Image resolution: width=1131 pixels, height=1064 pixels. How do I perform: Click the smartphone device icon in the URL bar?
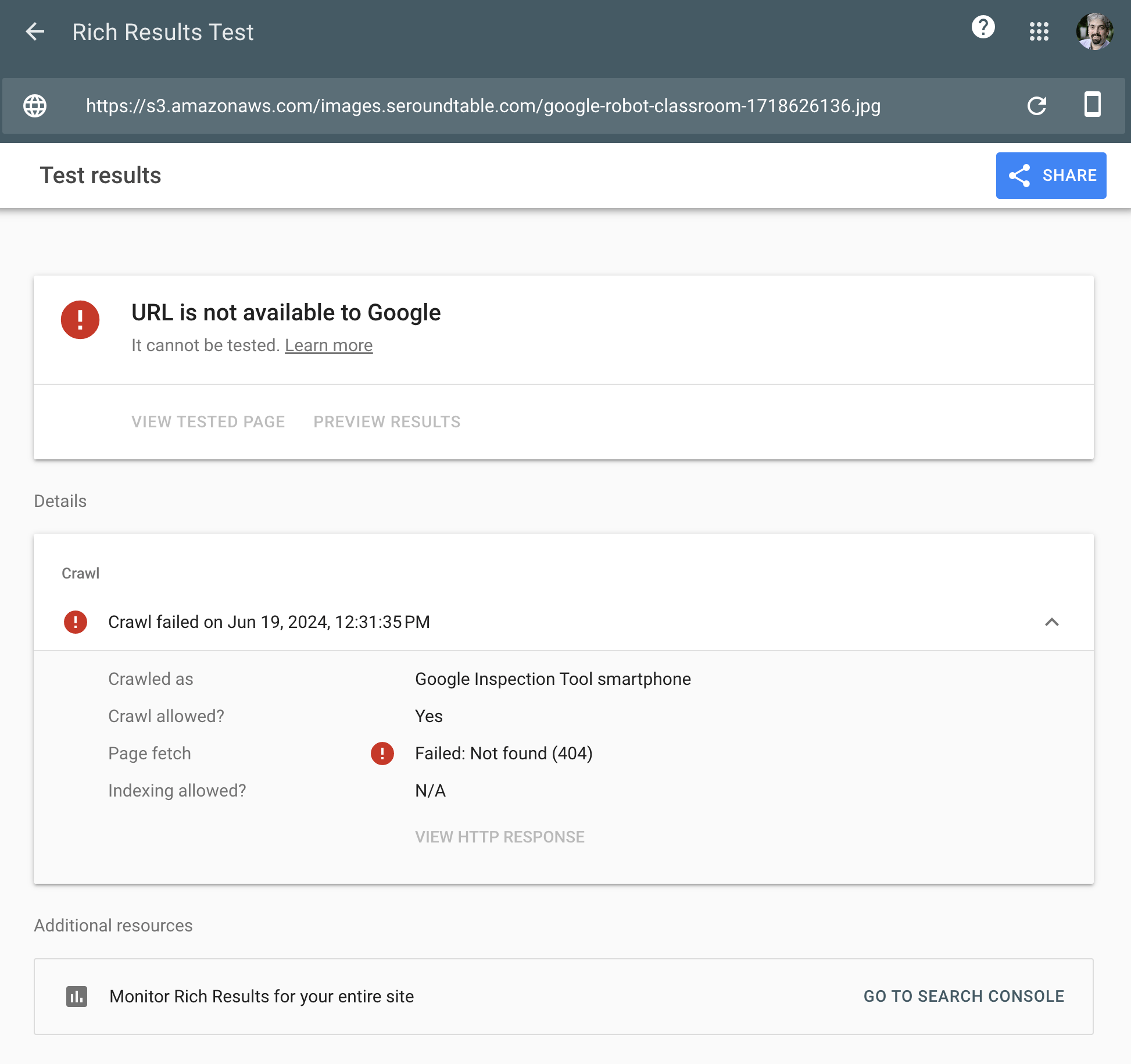click(x=1093, y=105)
